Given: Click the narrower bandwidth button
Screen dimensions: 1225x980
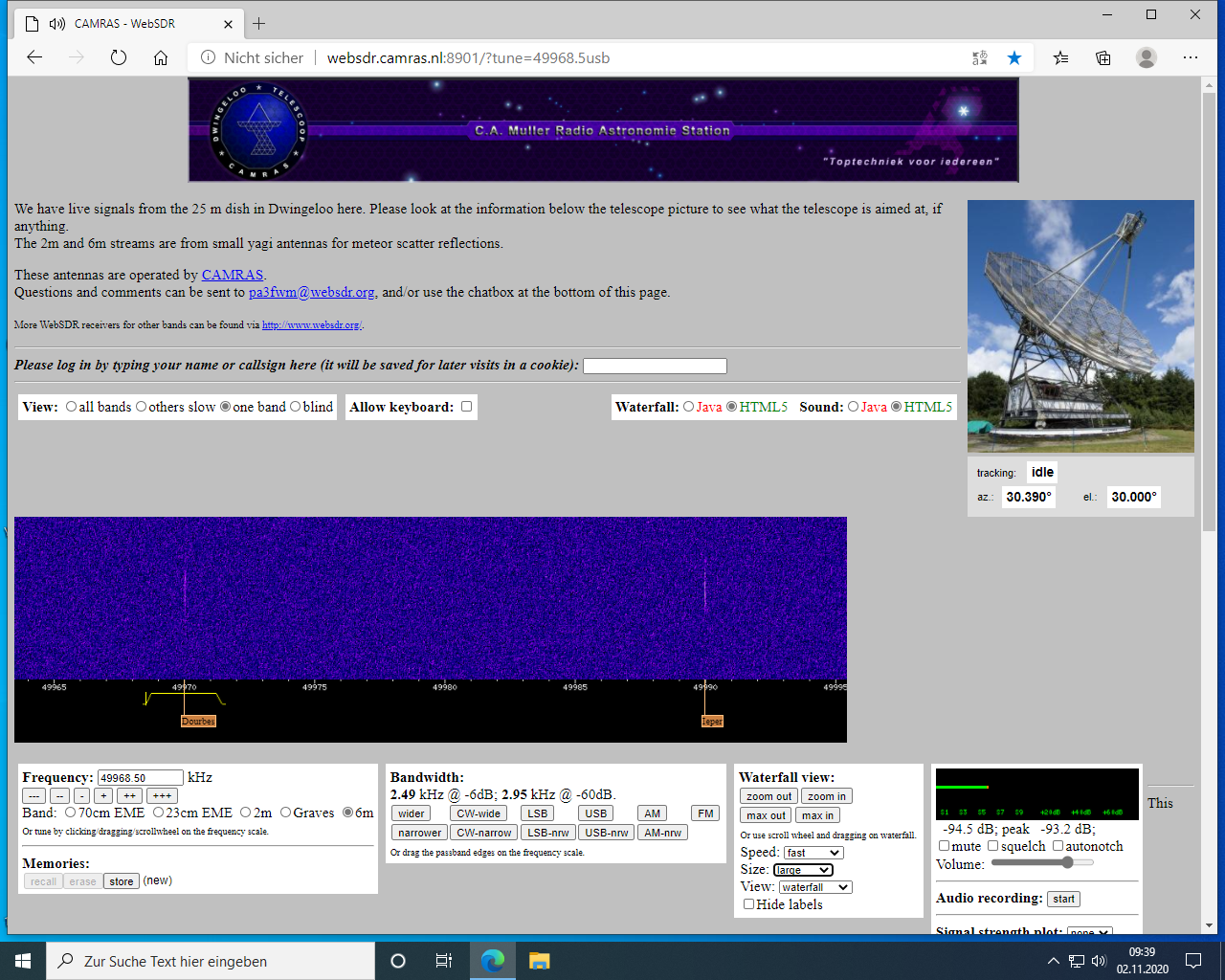Looking at the screenshot, I should point(420,833).
